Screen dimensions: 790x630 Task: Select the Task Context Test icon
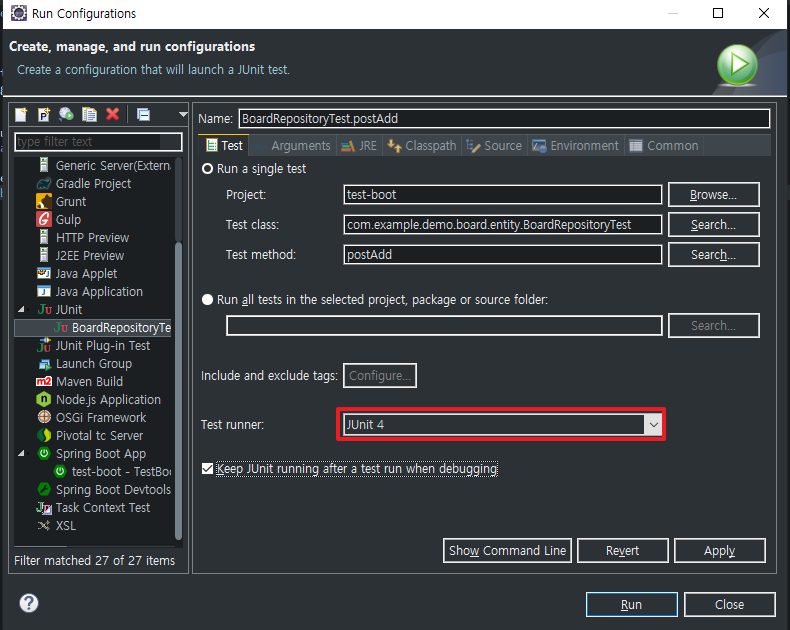coord(44,508)
